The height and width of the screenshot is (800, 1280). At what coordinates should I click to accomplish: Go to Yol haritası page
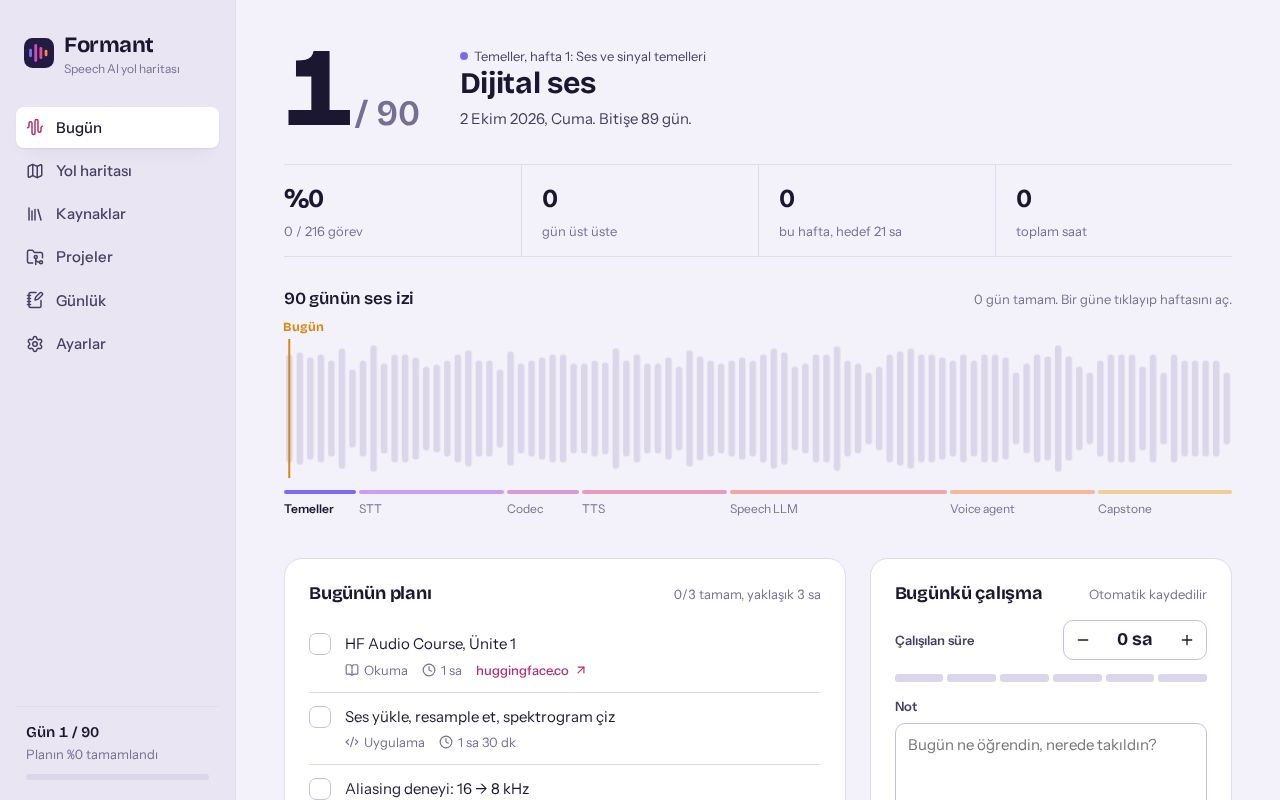[x=117, y=171]
